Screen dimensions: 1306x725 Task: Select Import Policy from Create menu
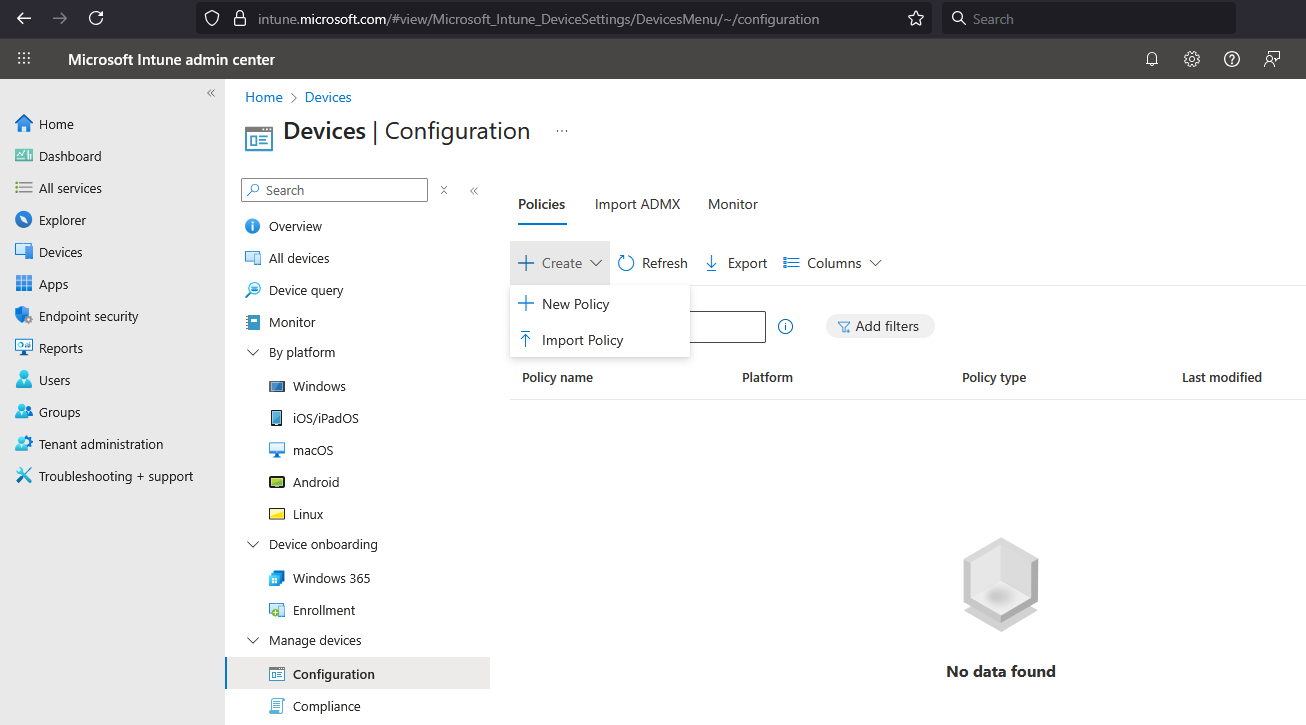[600, 340]
